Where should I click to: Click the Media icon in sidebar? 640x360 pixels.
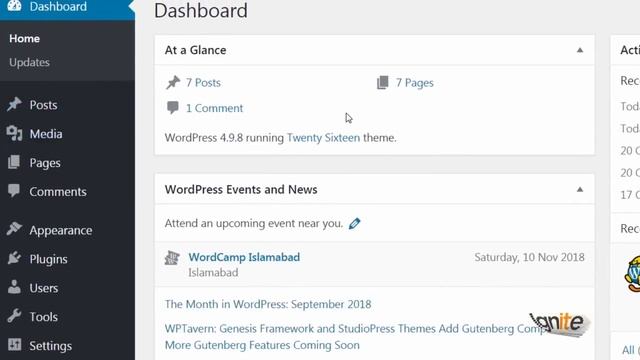[x=14, y=133]
